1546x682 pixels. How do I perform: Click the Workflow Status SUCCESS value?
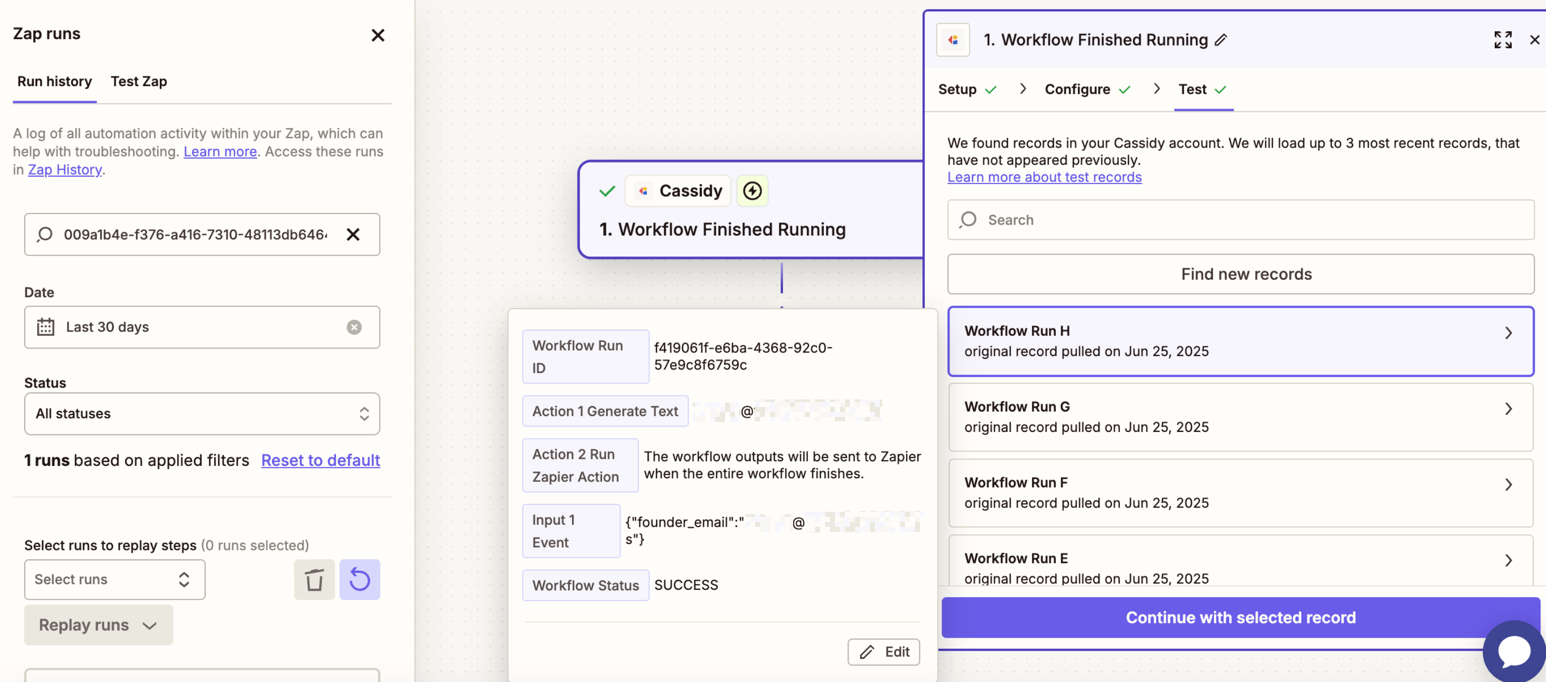(686, 585)
